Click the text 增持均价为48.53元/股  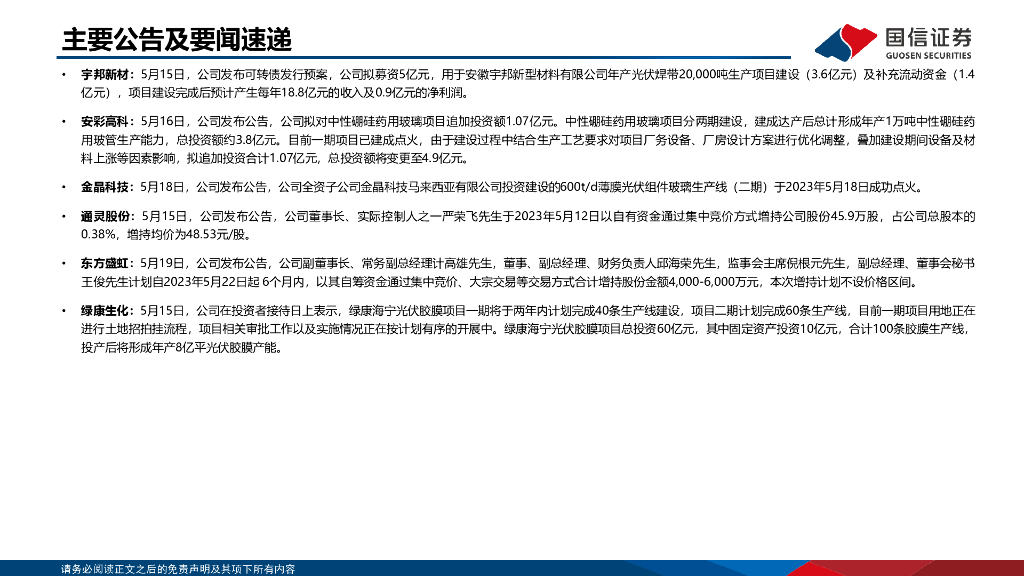point(185,235)
